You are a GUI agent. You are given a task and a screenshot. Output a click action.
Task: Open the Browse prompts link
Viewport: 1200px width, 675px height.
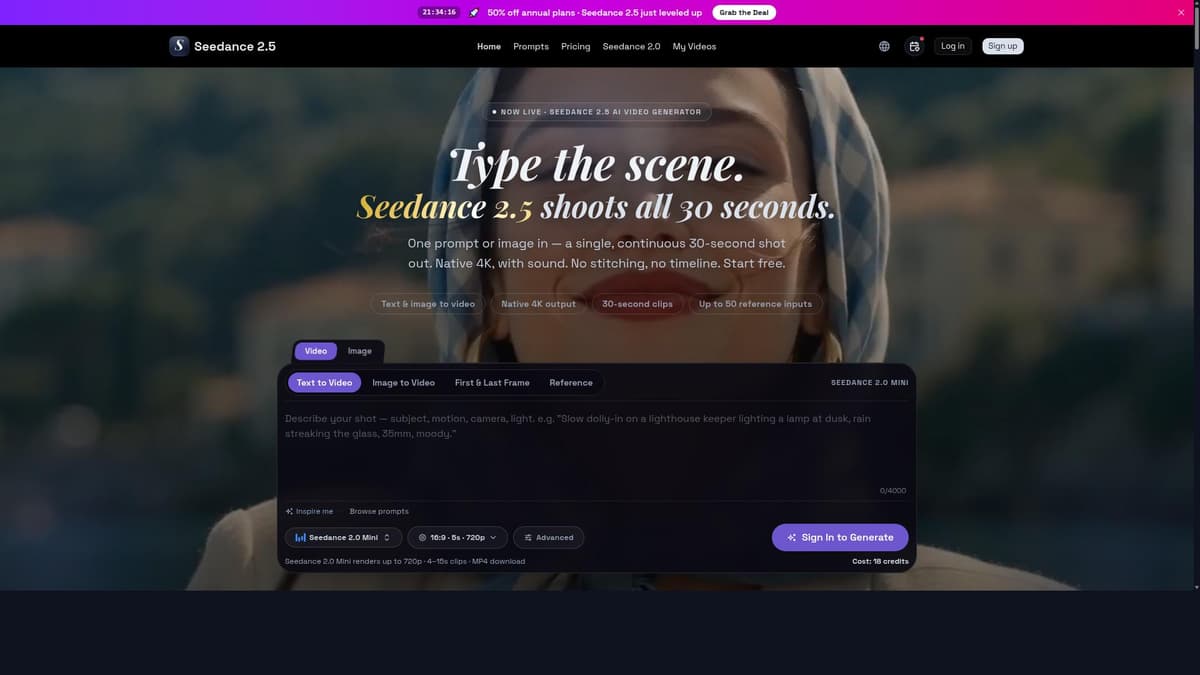(x=379, y=511)
